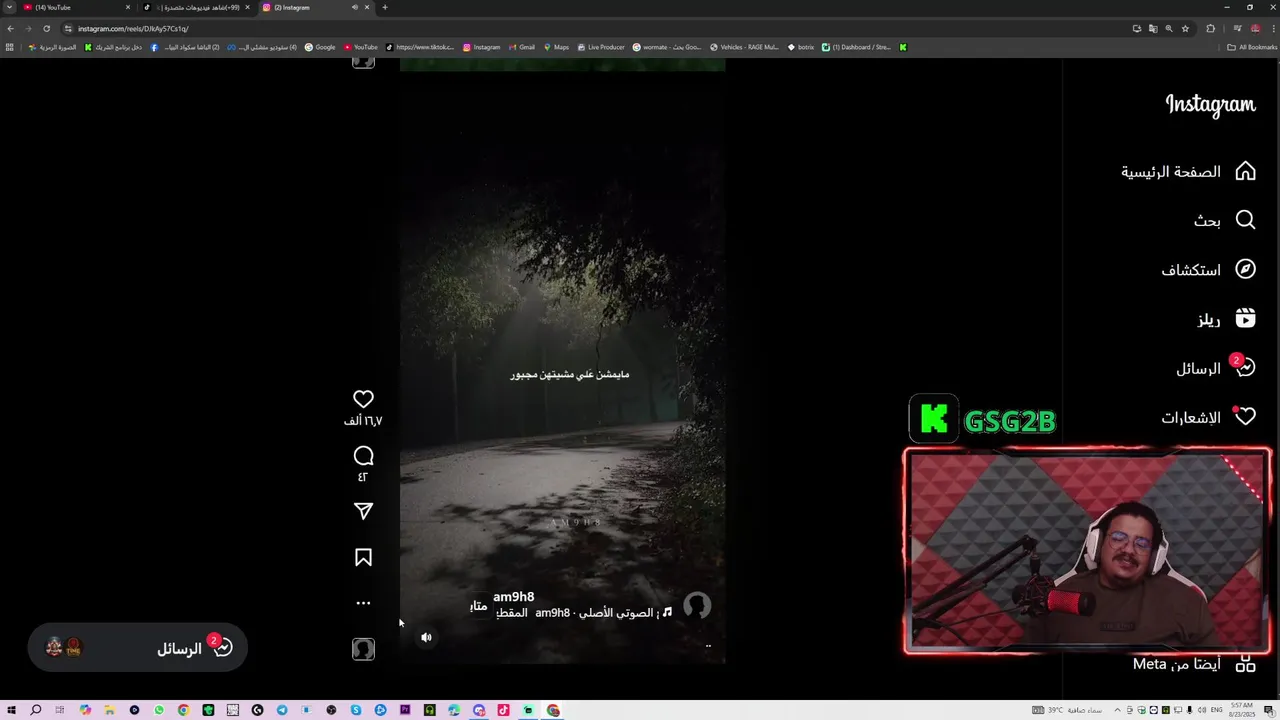
Task: Open the Windows Start menu
Action: [x=11, y=710]
